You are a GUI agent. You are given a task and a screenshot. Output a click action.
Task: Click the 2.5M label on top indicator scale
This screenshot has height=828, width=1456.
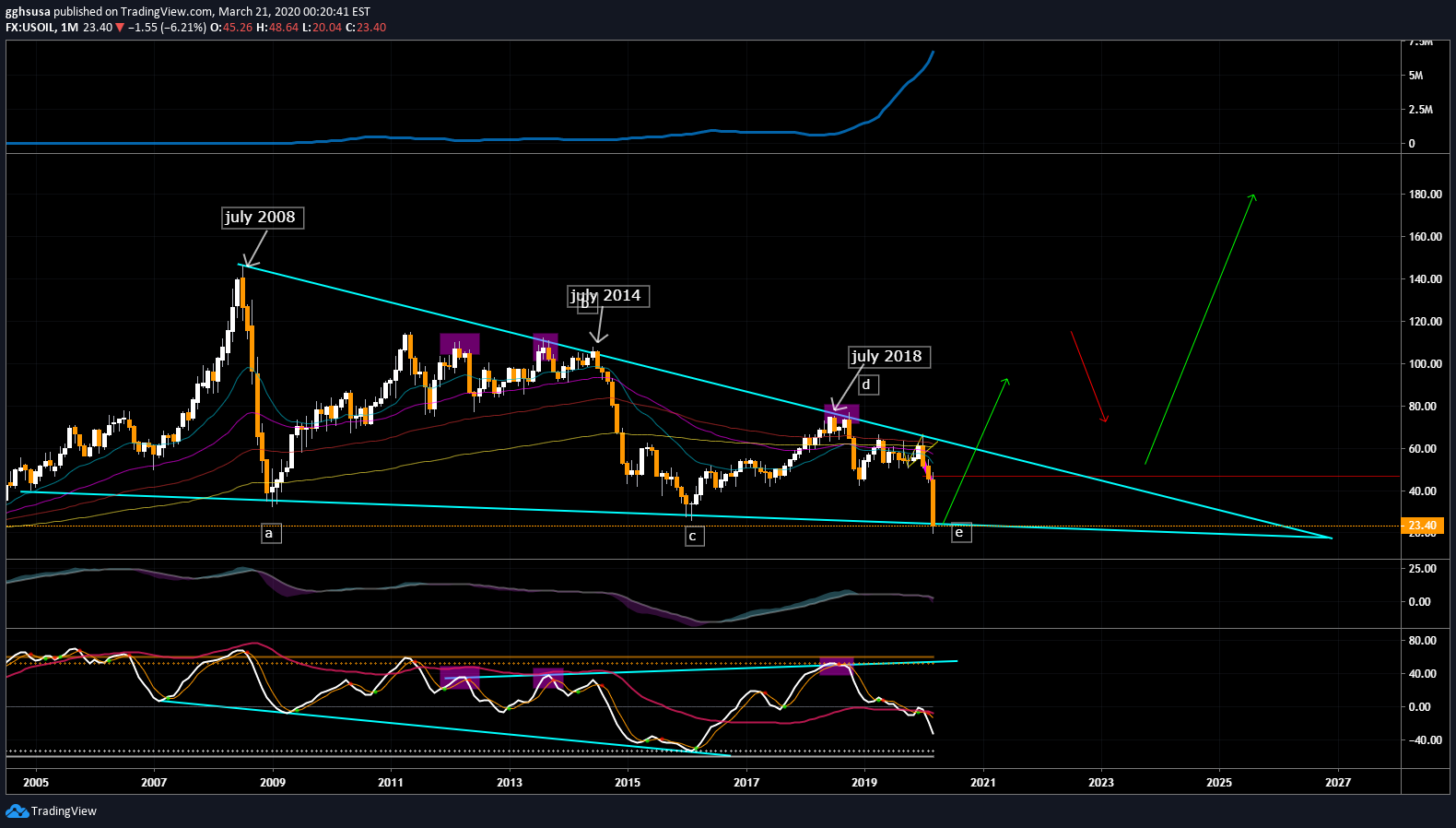point(1420,110)
